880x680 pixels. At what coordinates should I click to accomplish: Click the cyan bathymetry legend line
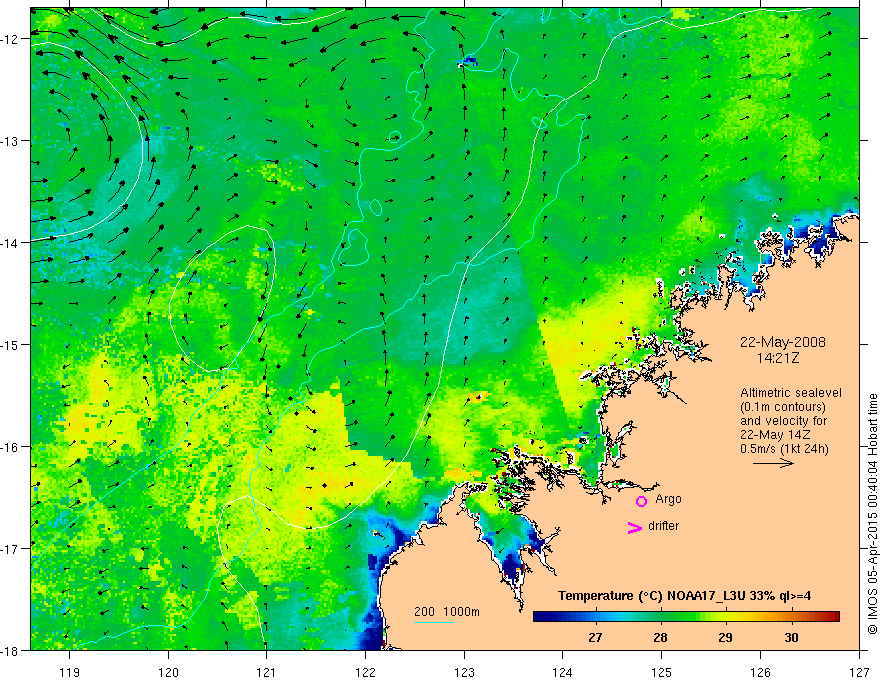click(x=433, y=622)
